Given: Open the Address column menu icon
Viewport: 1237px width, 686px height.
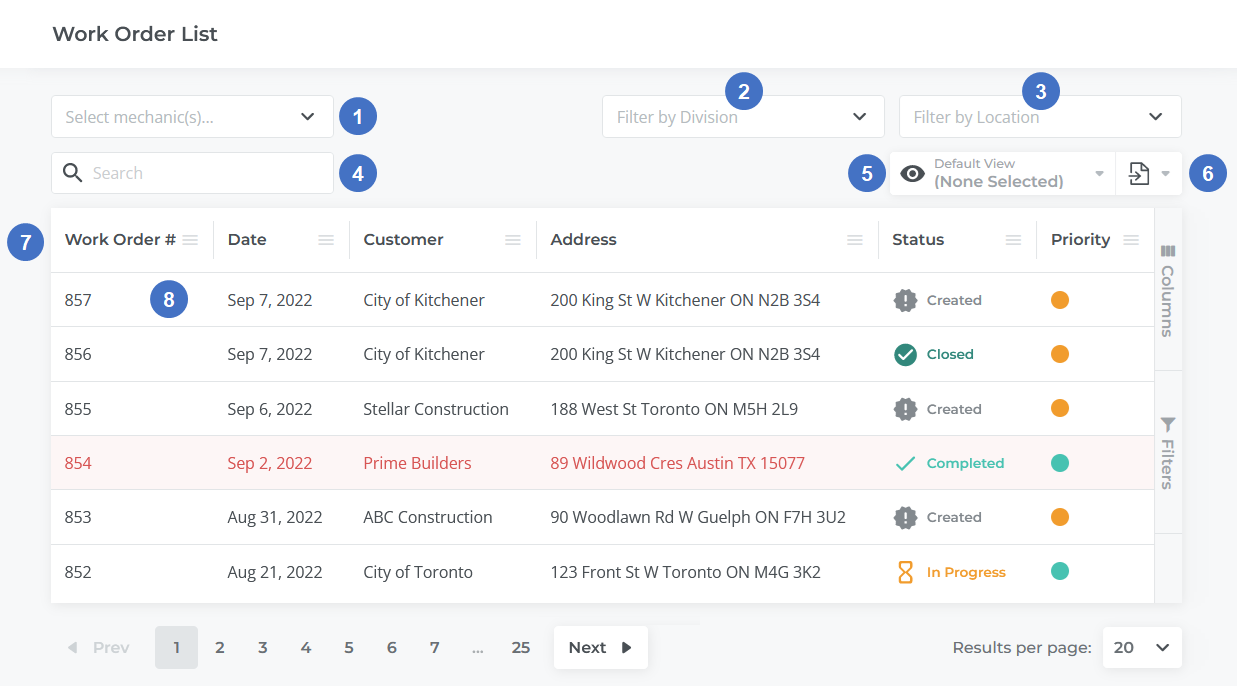Looking at the screenshot, I should [x=854, y=240].
